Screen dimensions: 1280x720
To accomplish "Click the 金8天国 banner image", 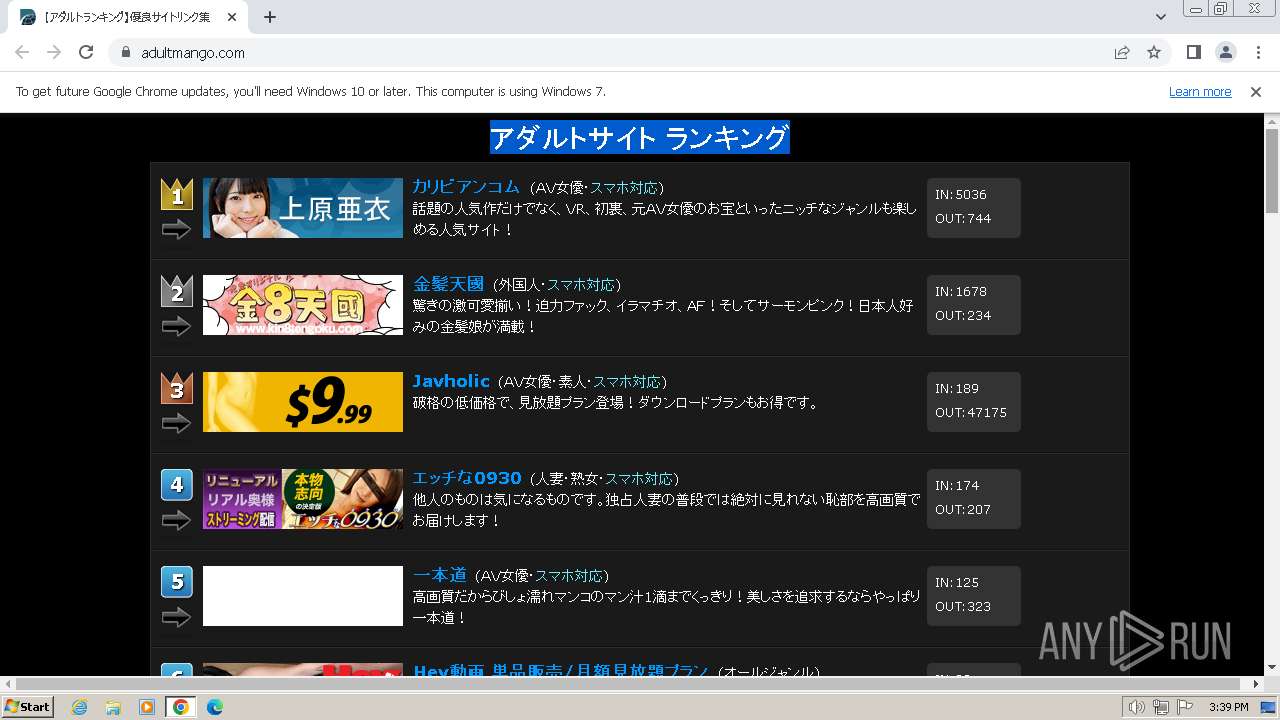I will pos(303,305).
